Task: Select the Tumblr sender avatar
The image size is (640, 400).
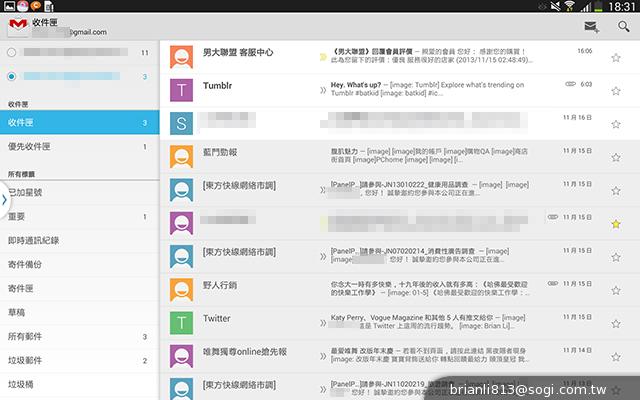Action: 181,90
